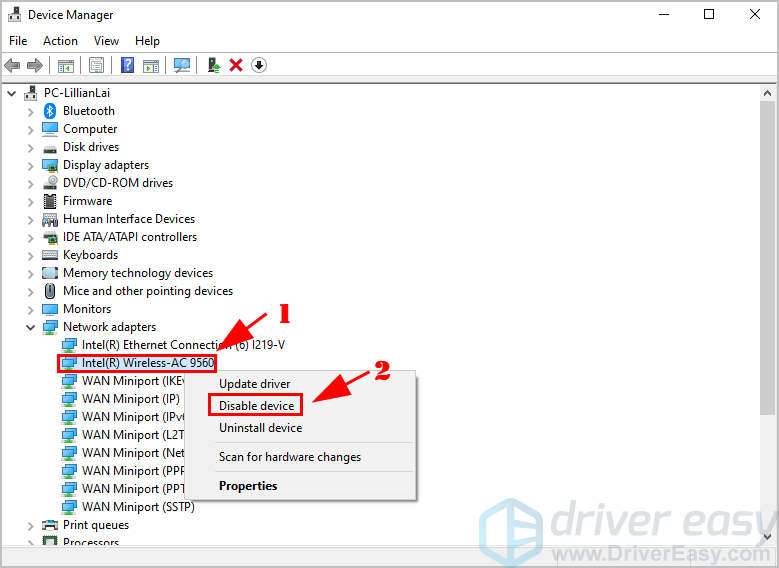The height and width of the screenshot is (568, 779).
Task: Collapse the PC-LillianLai root node
Action: pos(12,93)
